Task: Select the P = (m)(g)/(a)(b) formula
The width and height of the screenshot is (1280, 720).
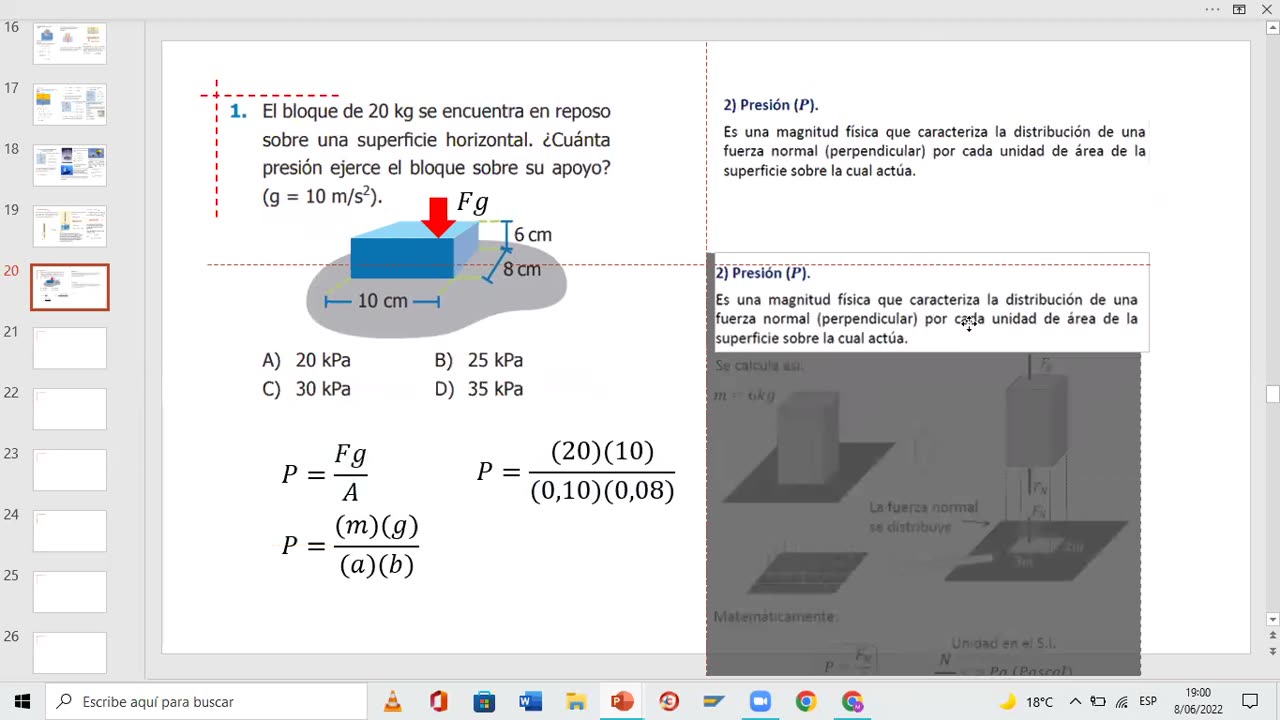Action: (x=350, y=545)
